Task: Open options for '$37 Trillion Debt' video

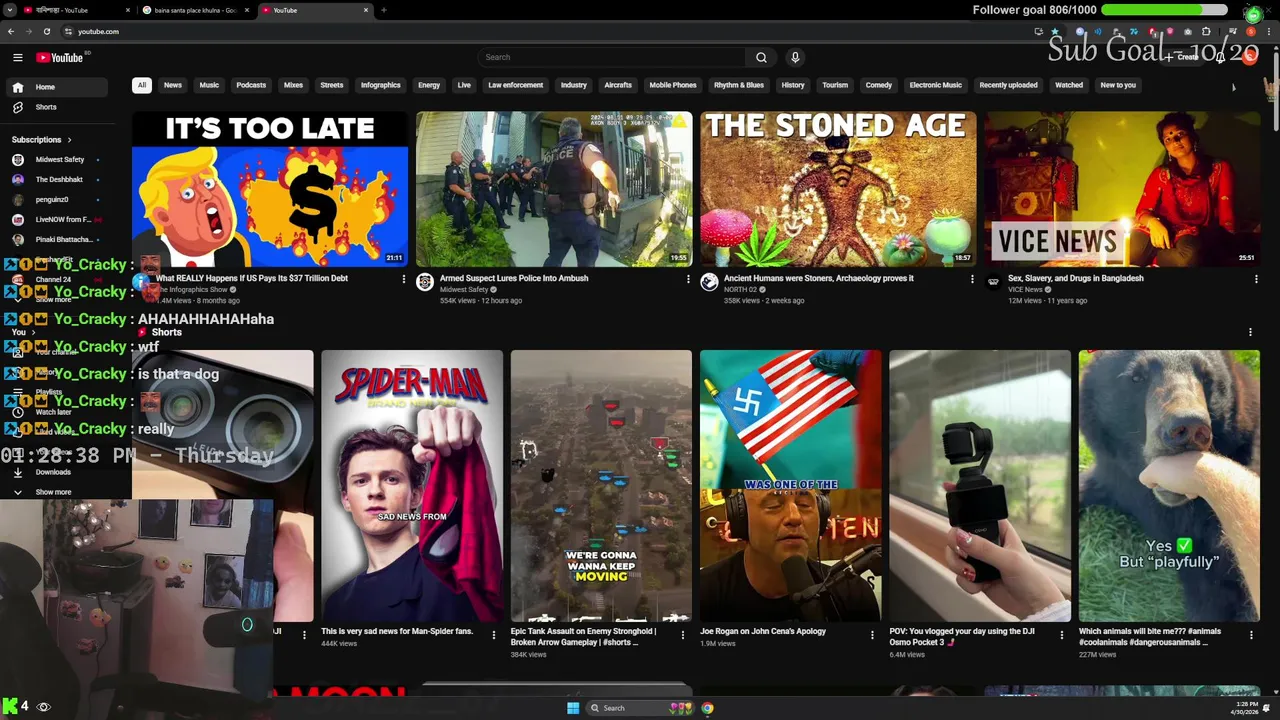Action: (x=404, y=279)
